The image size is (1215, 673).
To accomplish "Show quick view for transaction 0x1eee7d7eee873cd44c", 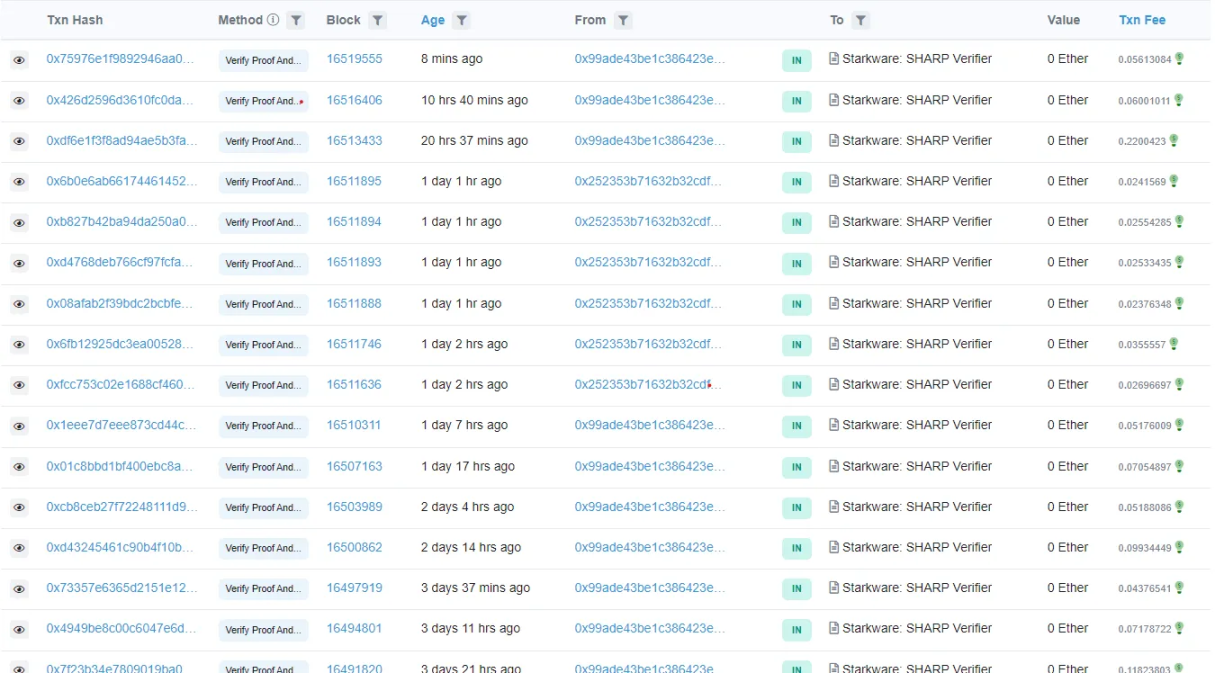I will click(x=19, y=426).
